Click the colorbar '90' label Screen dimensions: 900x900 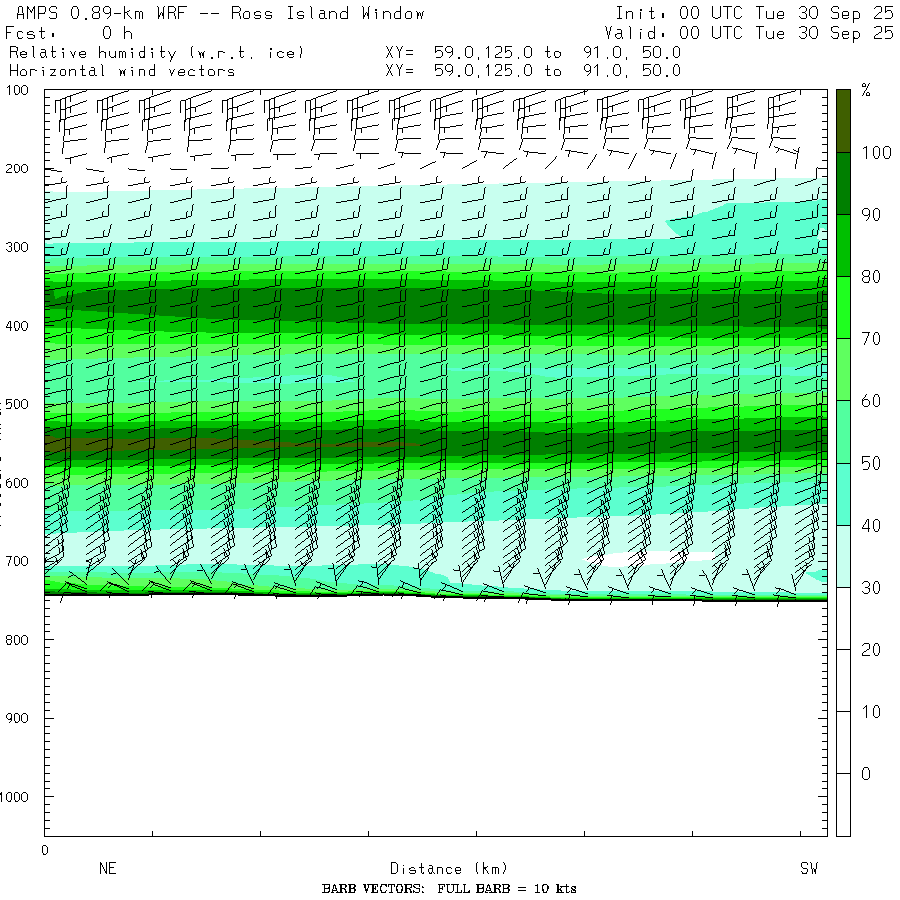pos(871,215)
